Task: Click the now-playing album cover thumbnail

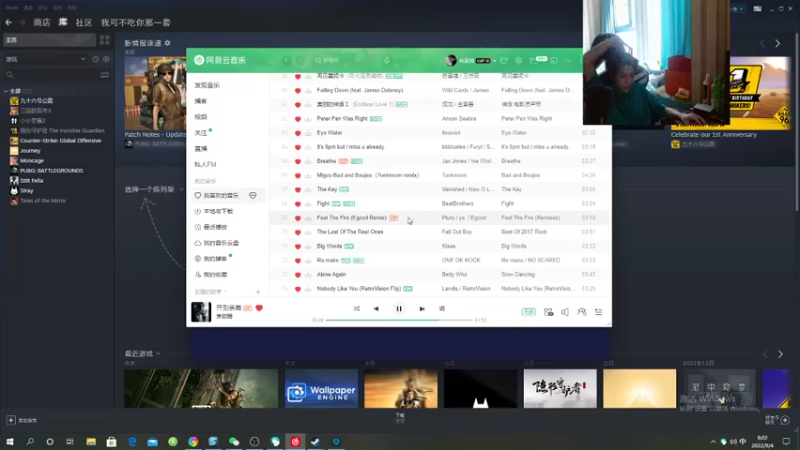Action: pos(201,312)
